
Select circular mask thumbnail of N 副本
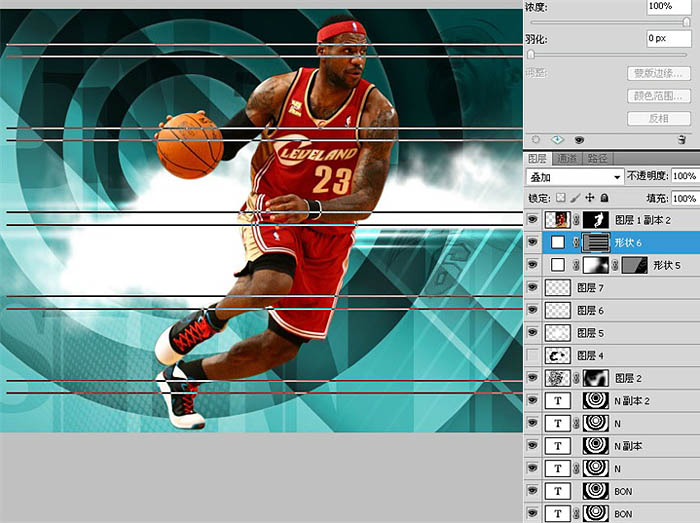[596, 445]
